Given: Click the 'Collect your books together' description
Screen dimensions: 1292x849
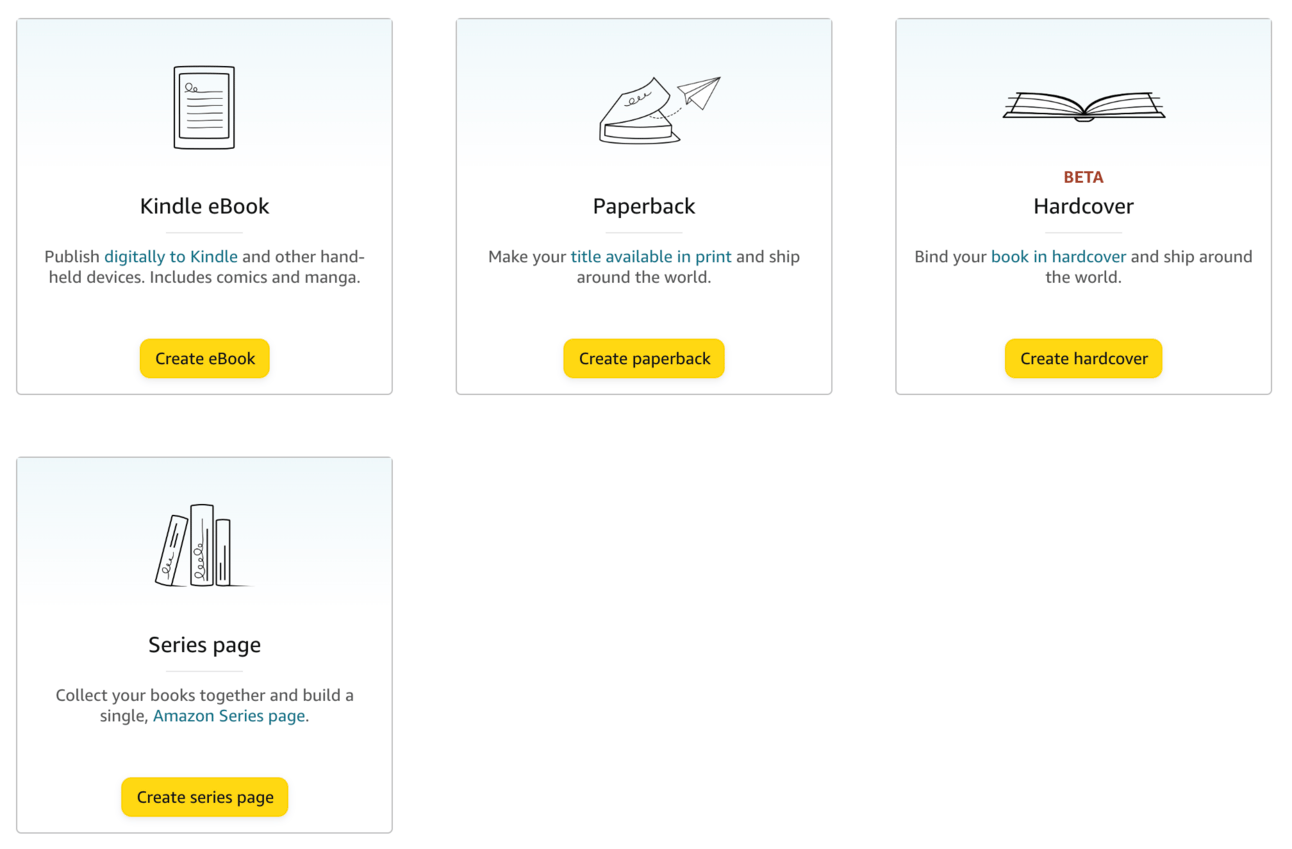Looking at the screenshot, I should 204,695.
